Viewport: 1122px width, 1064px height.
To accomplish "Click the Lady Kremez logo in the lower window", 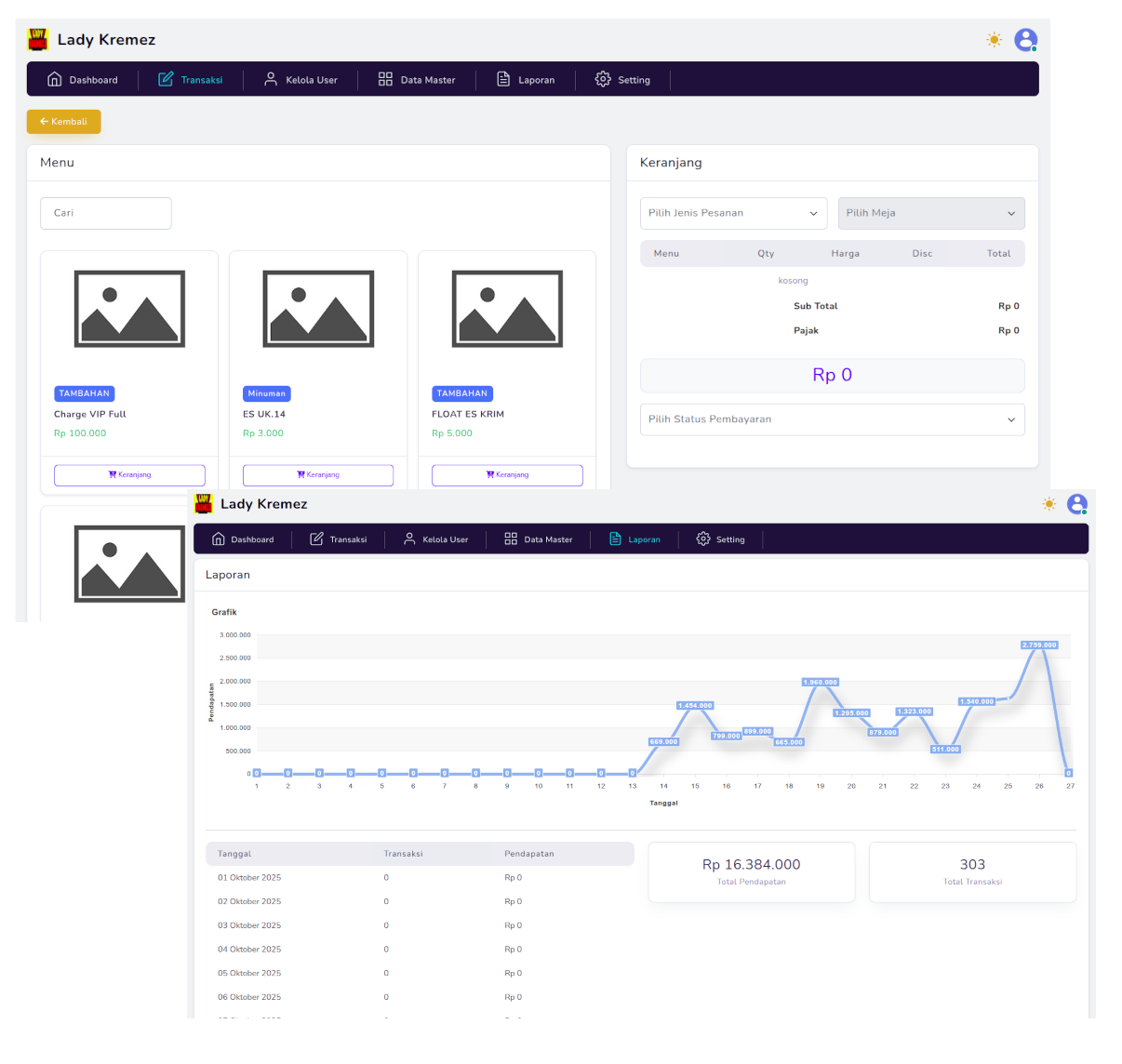I will tap(203, 504).
